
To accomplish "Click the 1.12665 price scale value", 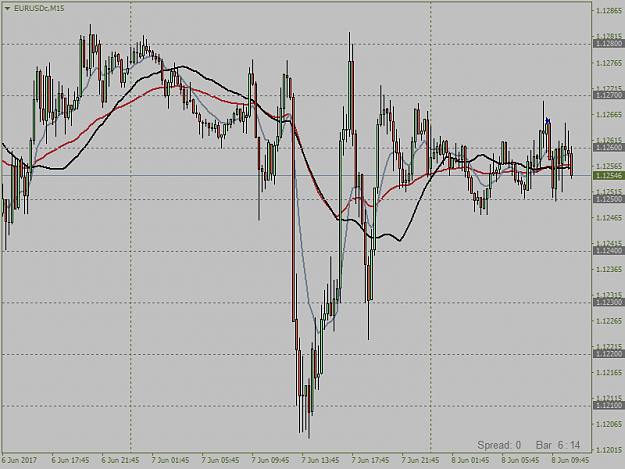I will (609, 115).
